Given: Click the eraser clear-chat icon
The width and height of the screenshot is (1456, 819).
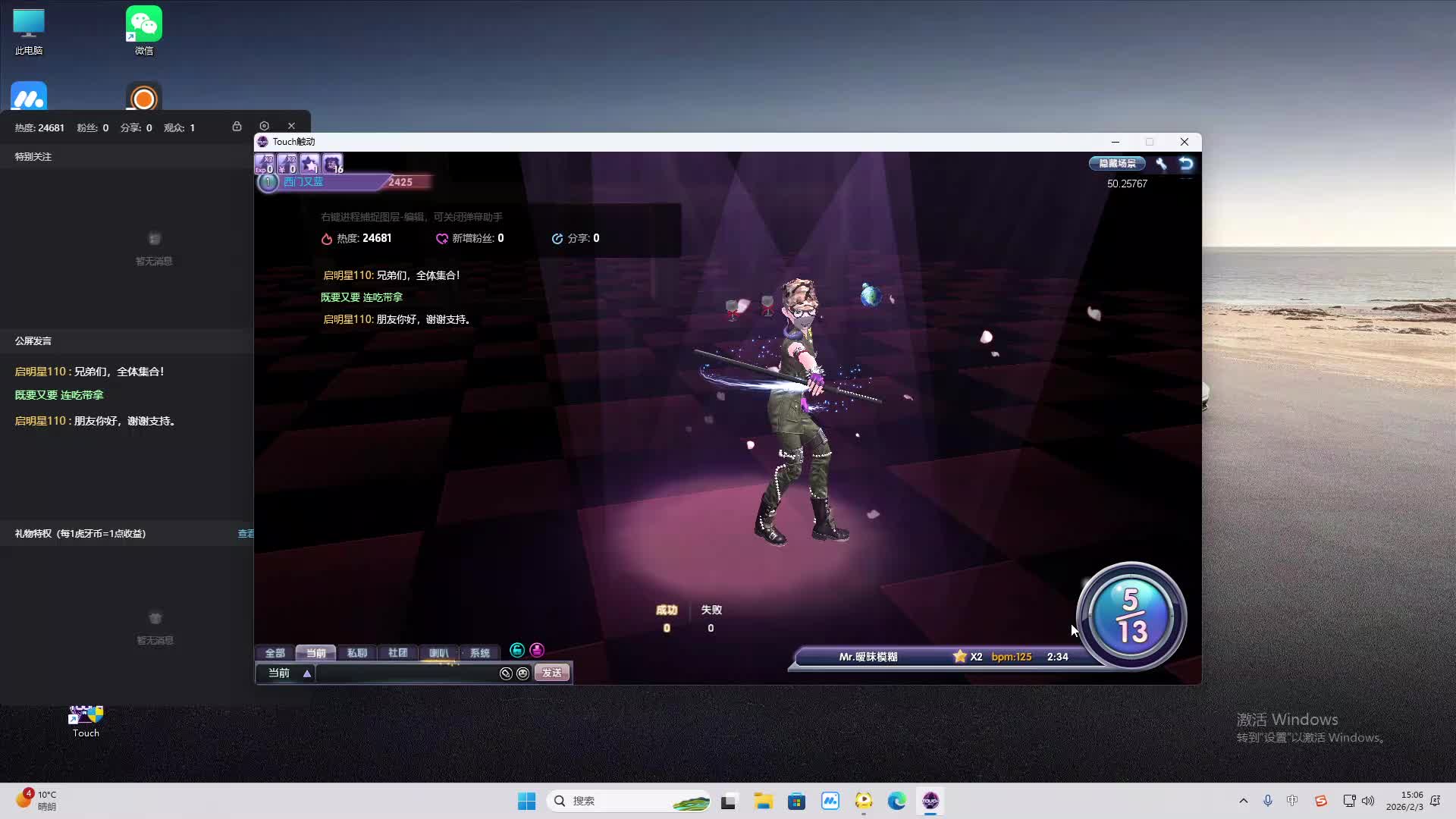Looking at the screenshot, I should point(506,673).
